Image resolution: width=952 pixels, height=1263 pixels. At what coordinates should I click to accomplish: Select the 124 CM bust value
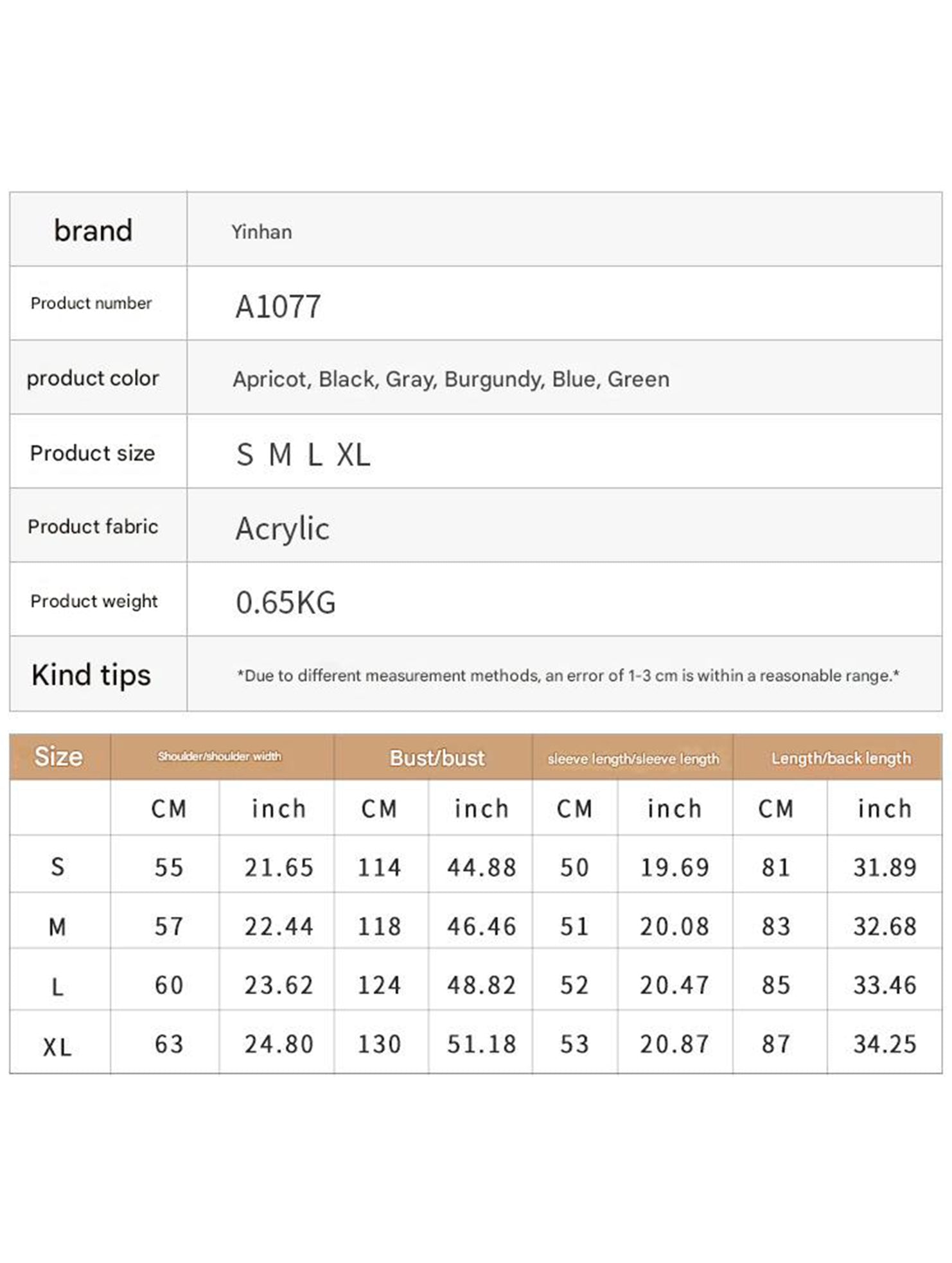(x=379, y=985)
